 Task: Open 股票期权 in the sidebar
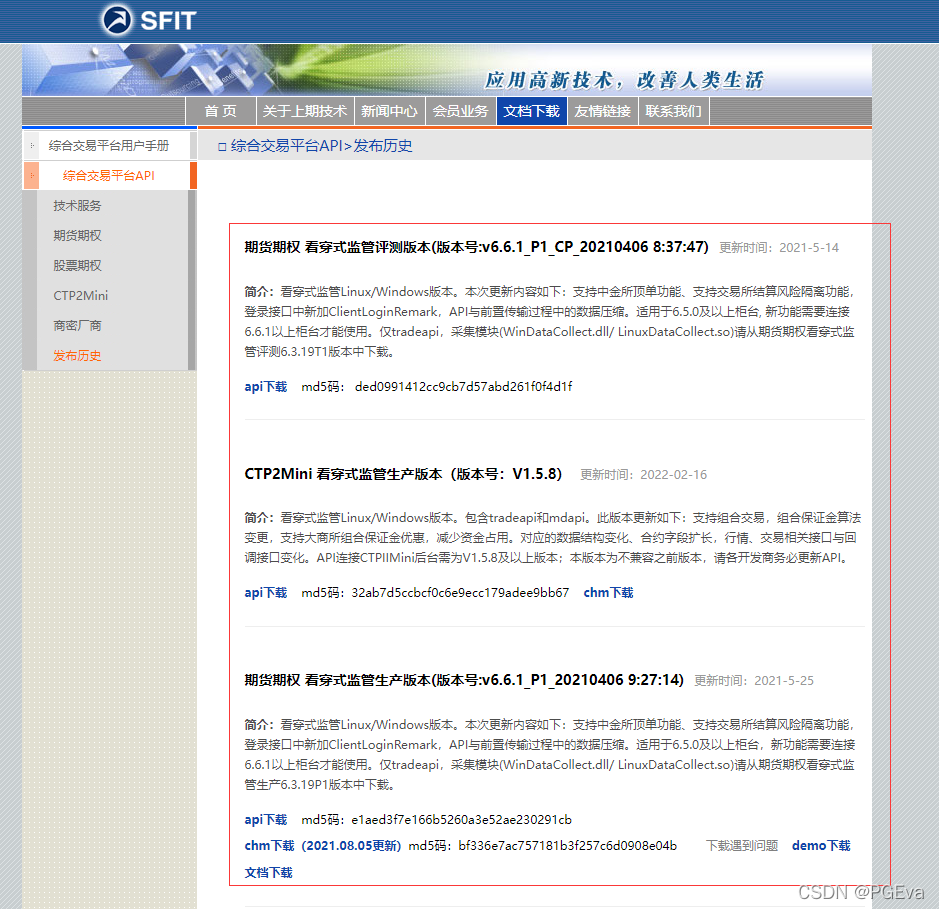[x=77, y=265]
